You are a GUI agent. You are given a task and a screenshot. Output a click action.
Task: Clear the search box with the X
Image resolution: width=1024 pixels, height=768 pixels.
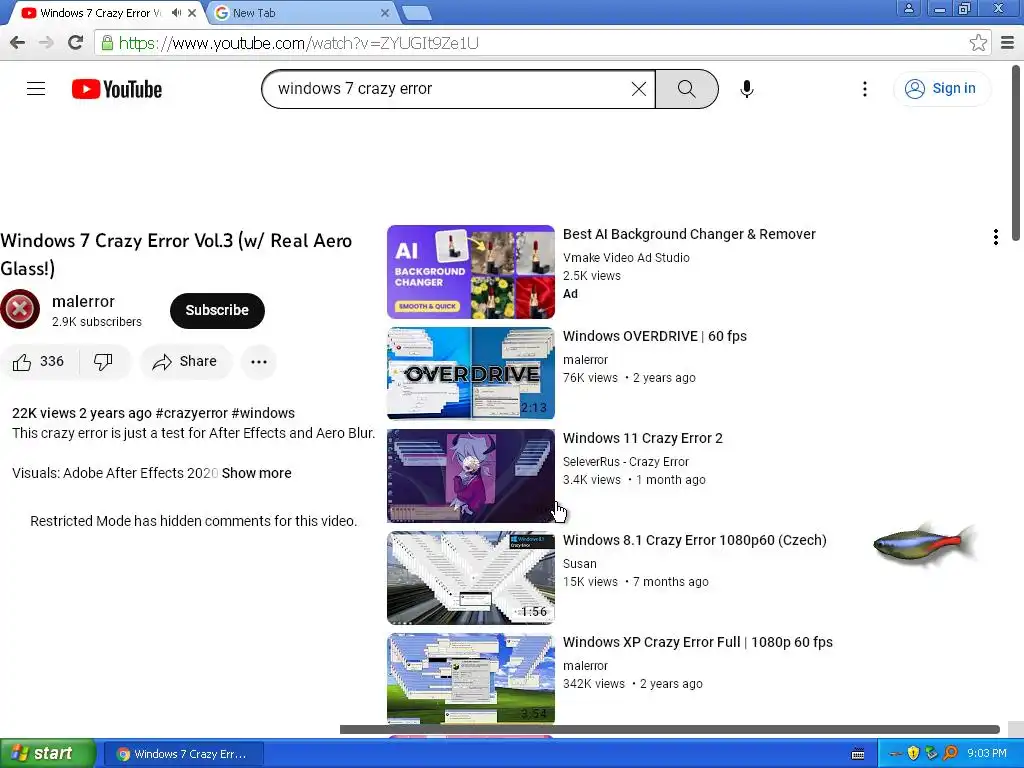point(639,89)
